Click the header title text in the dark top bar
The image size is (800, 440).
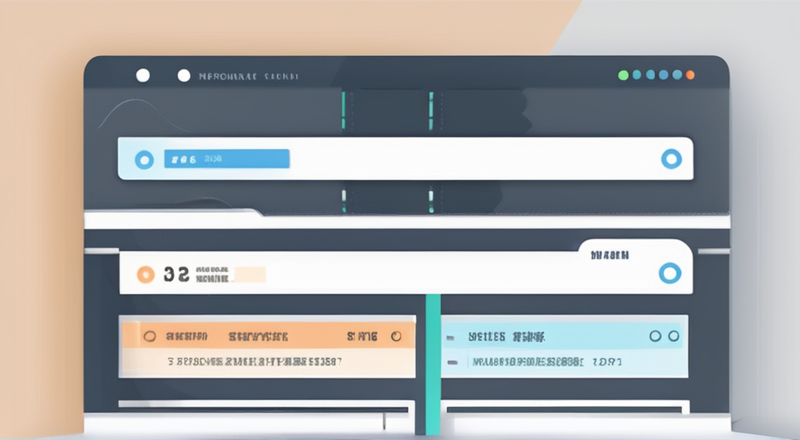248,77
